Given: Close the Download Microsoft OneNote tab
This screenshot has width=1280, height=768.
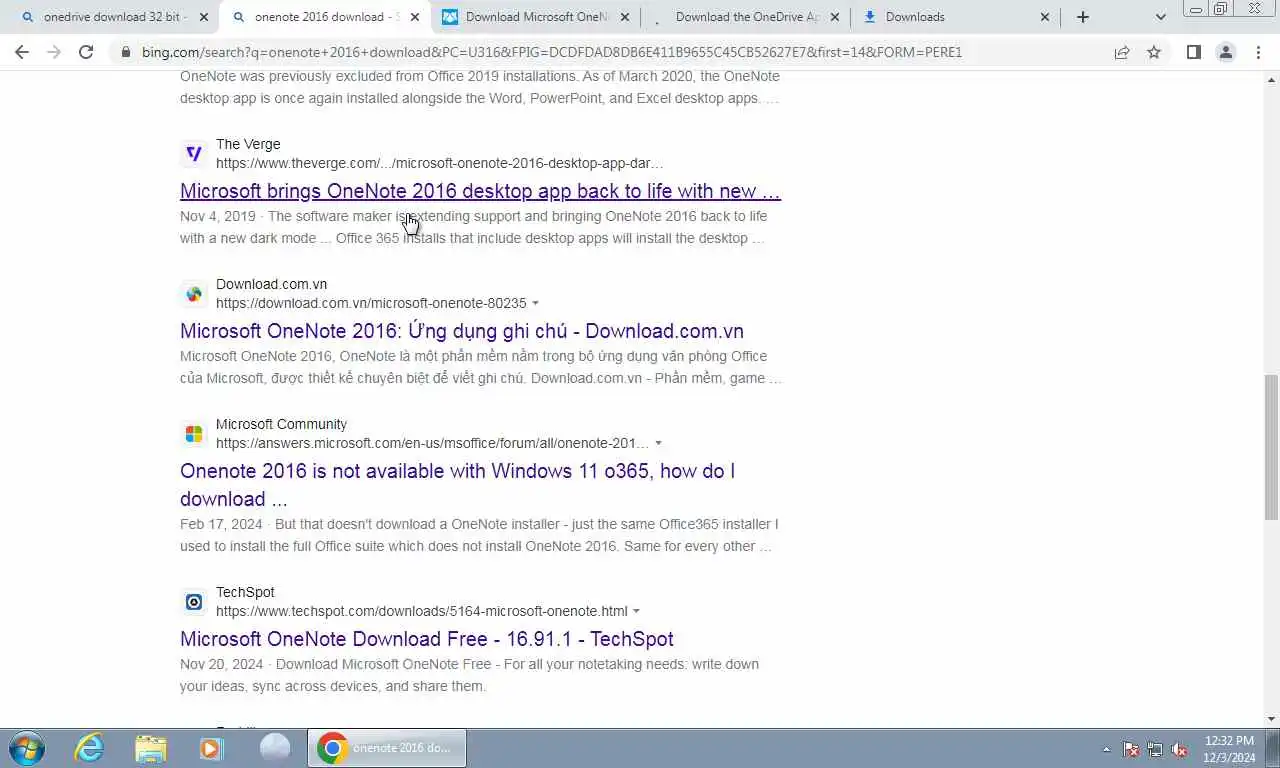Looking at the screenshot, I should coord(625,17).
